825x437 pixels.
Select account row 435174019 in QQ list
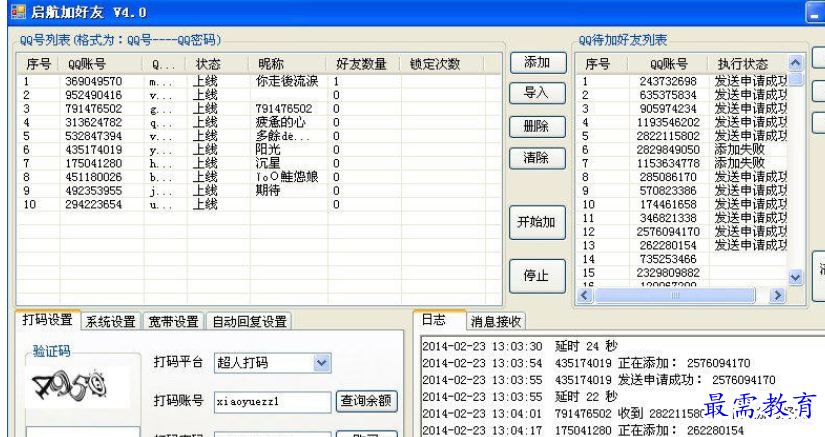pos(259,150)
